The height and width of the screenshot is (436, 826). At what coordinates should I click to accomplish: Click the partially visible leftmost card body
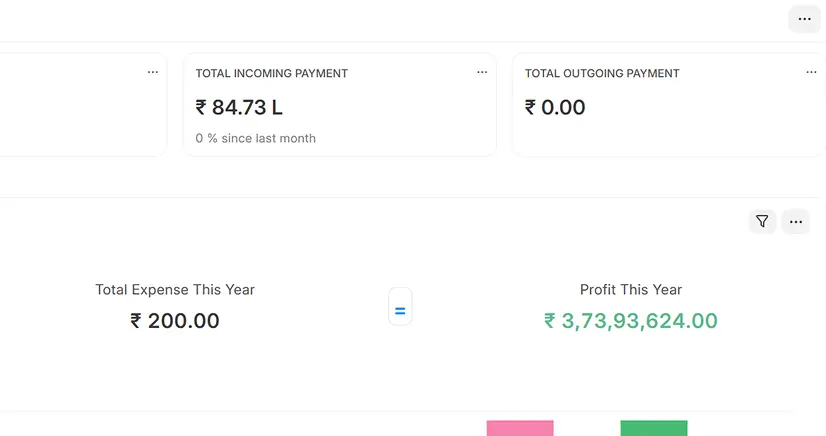pyautogui.click(x=80, y=110)
